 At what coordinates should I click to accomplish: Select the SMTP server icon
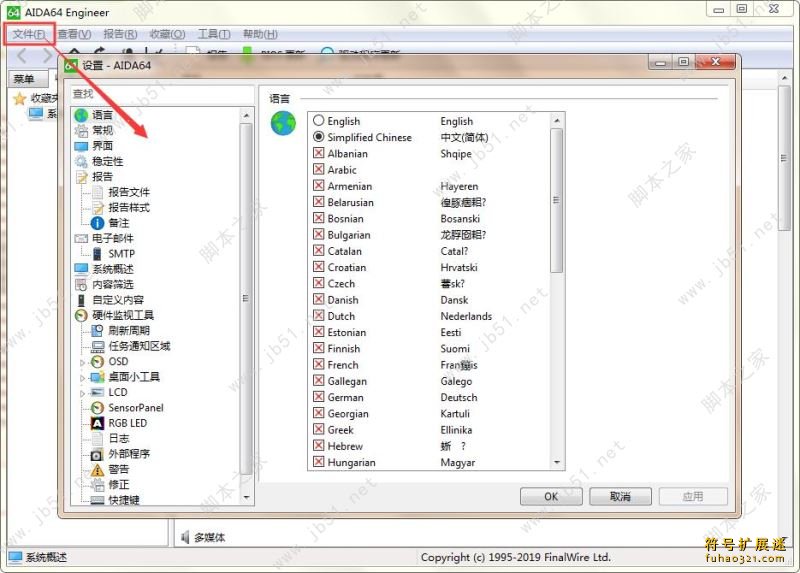tap(97, 254)
